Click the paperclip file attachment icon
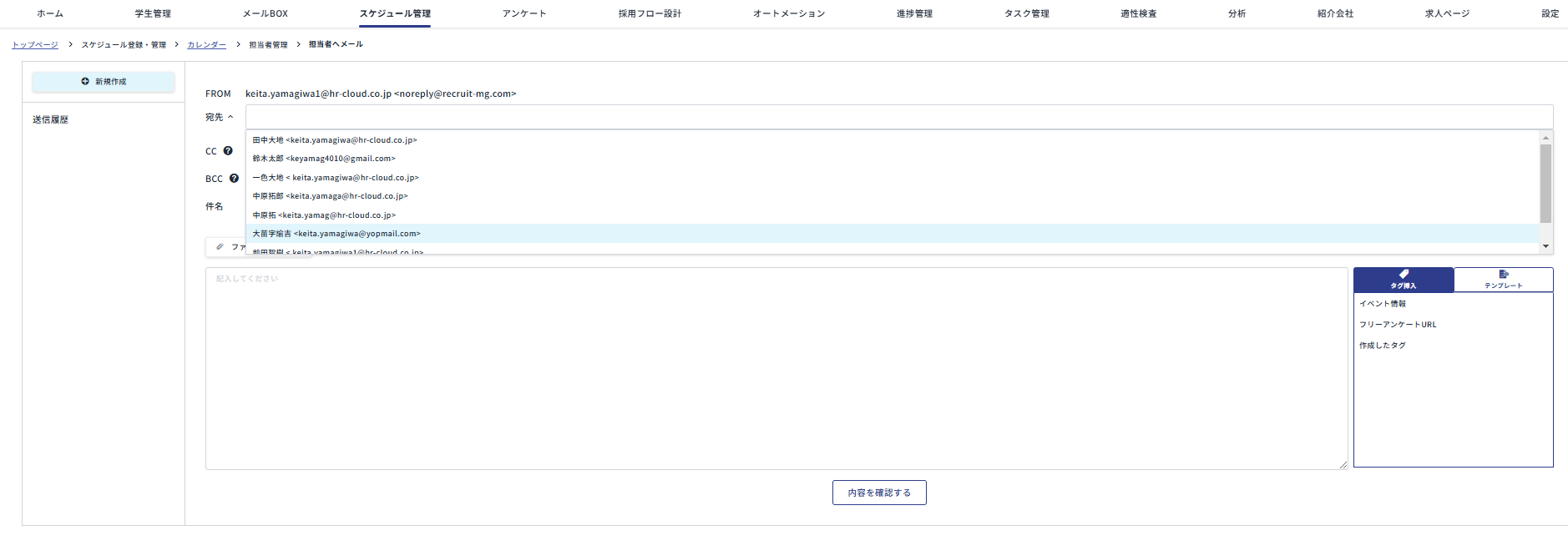 (220, 247)
